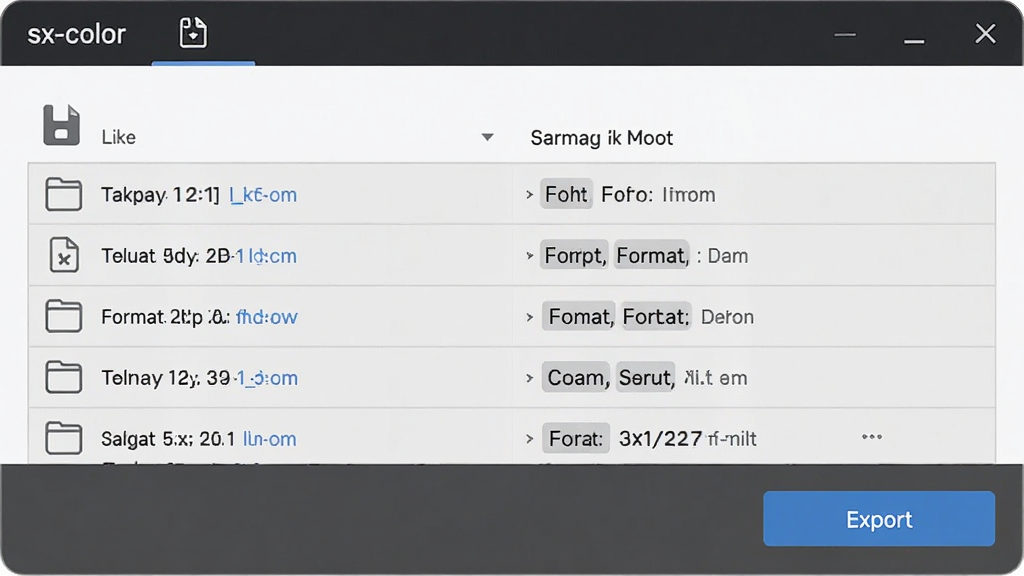Click the Fomat tag
The image size is (1024, 576).
(x=579, y=317)
